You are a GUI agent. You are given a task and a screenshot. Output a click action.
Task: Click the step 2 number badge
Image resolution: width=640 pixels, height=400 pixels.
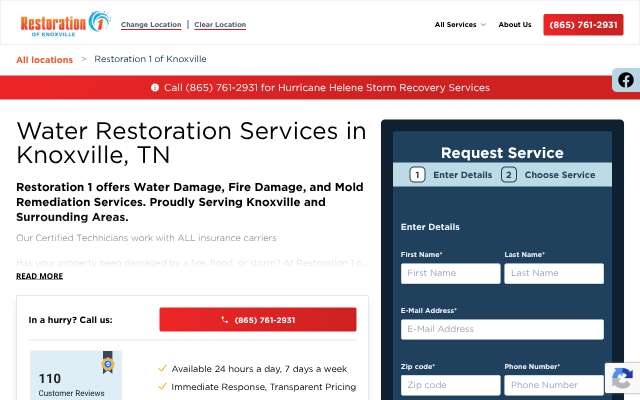(509, 175)
